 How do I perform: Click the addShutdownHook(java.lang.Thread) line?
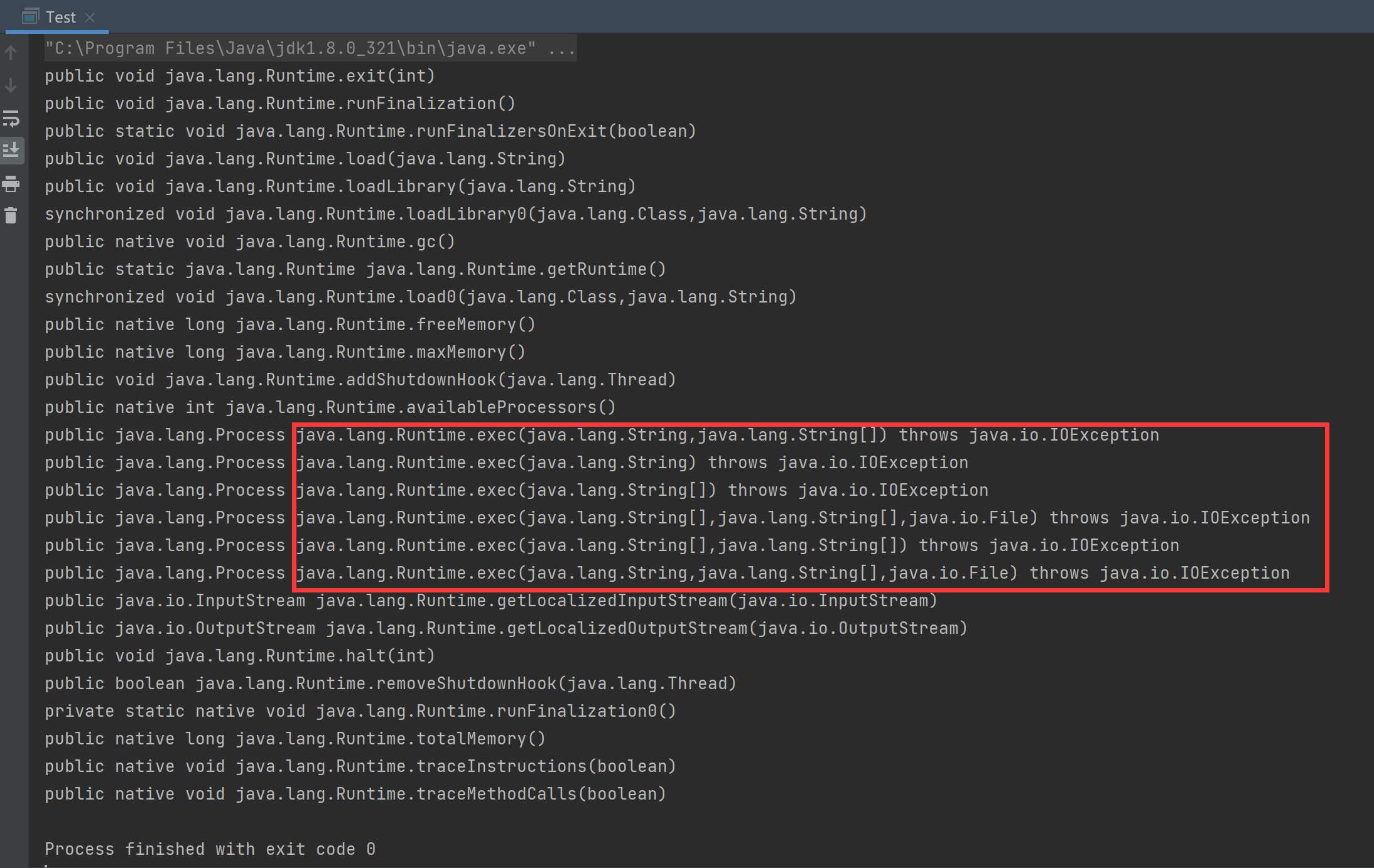[x=360, y=380]
